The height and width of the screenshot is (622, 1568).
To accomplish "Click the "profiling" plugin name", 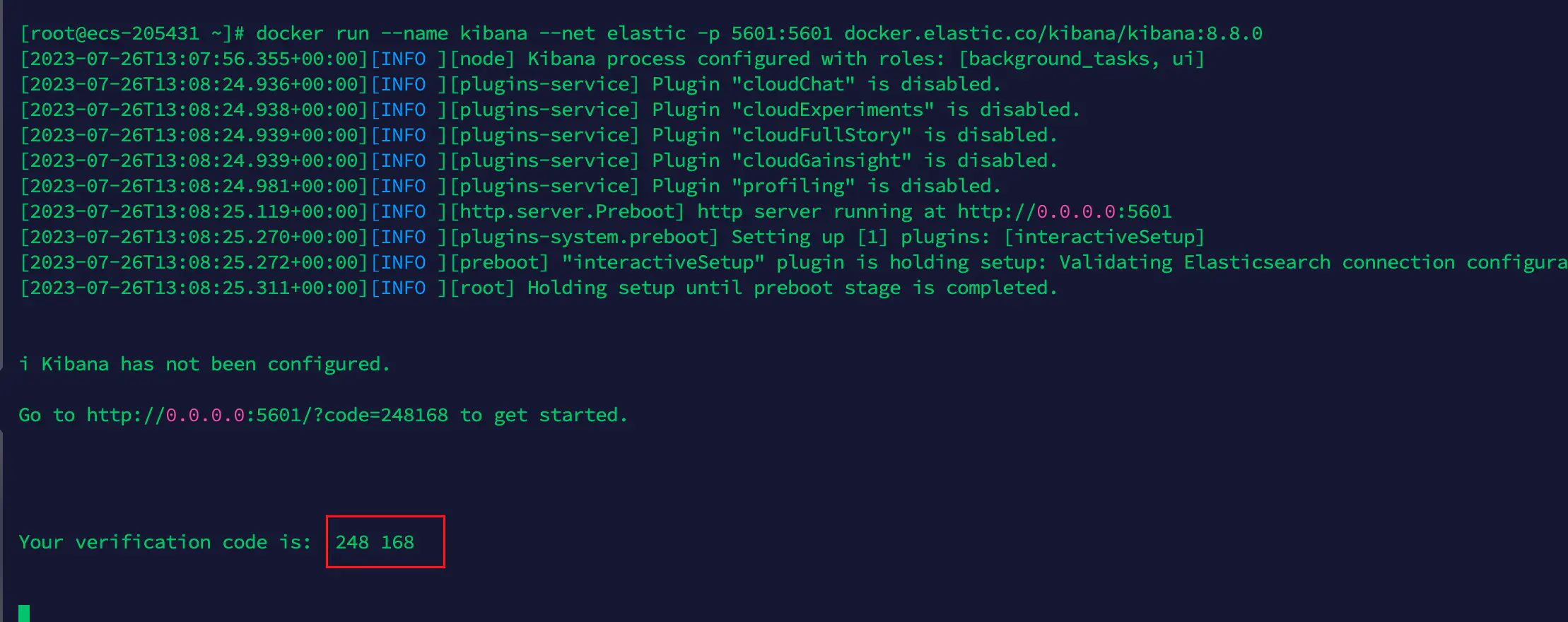I will [x=793, y=186].
